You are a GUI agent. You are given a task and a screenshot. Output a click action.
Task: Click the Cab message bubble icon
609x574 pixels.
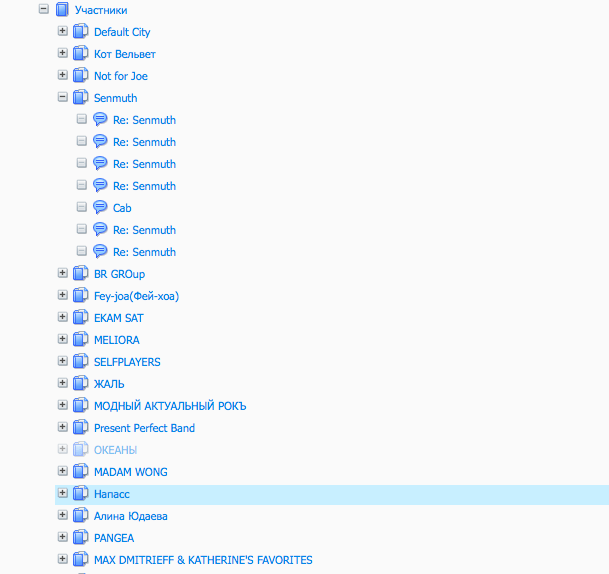pyautogui.click(x=100, y=207)
